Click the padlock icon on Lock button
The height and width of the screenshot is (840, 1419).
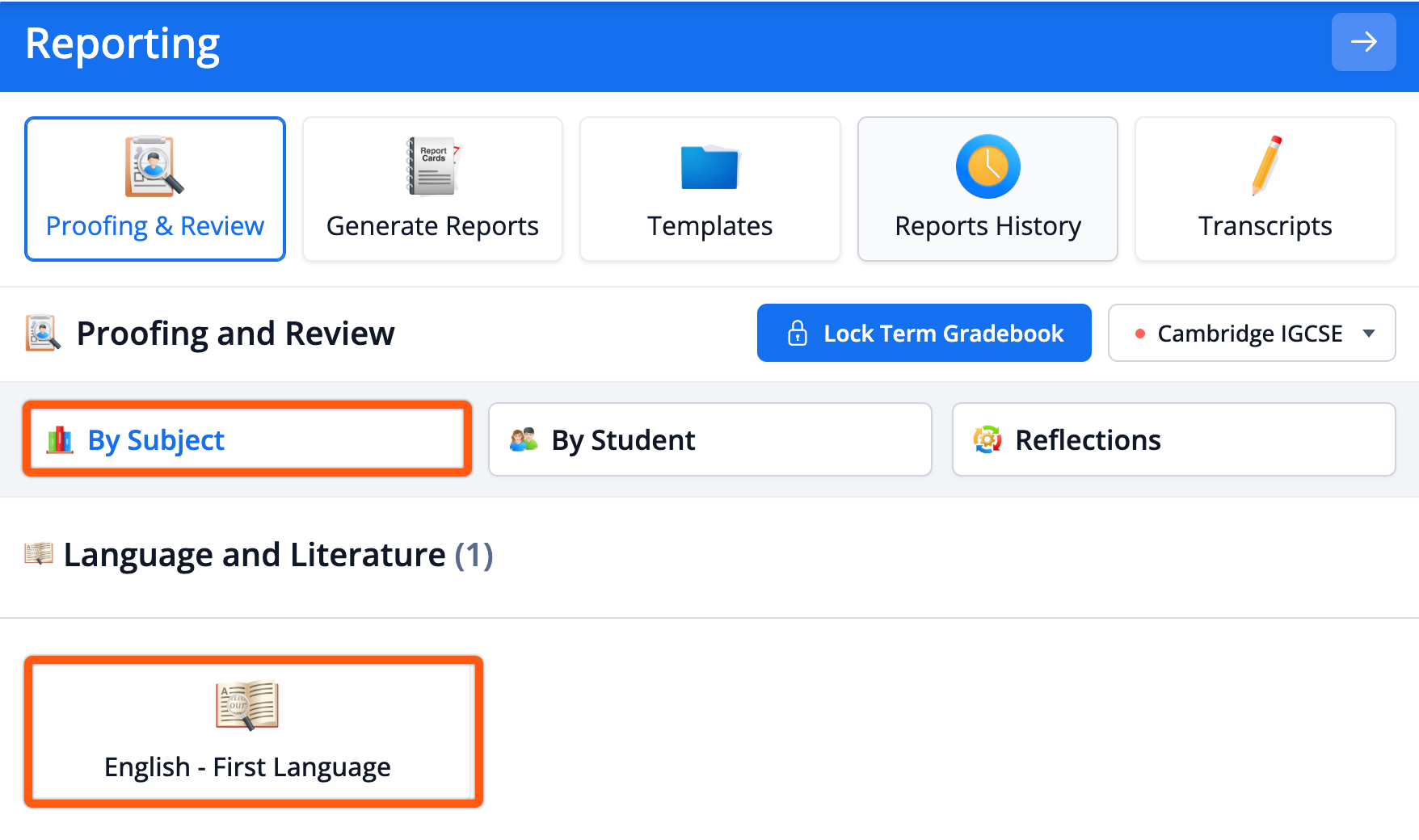click(x=797, y=334)
